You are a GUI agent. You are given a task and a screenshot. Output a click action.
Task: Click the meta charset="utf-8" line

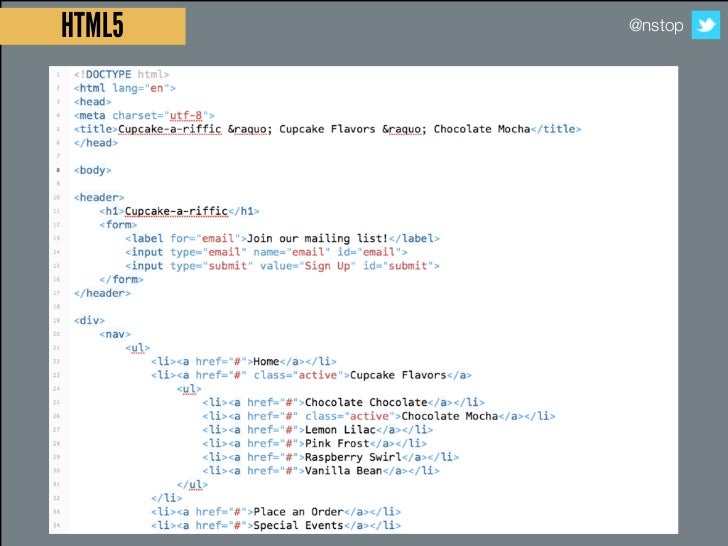pos(144,116)
